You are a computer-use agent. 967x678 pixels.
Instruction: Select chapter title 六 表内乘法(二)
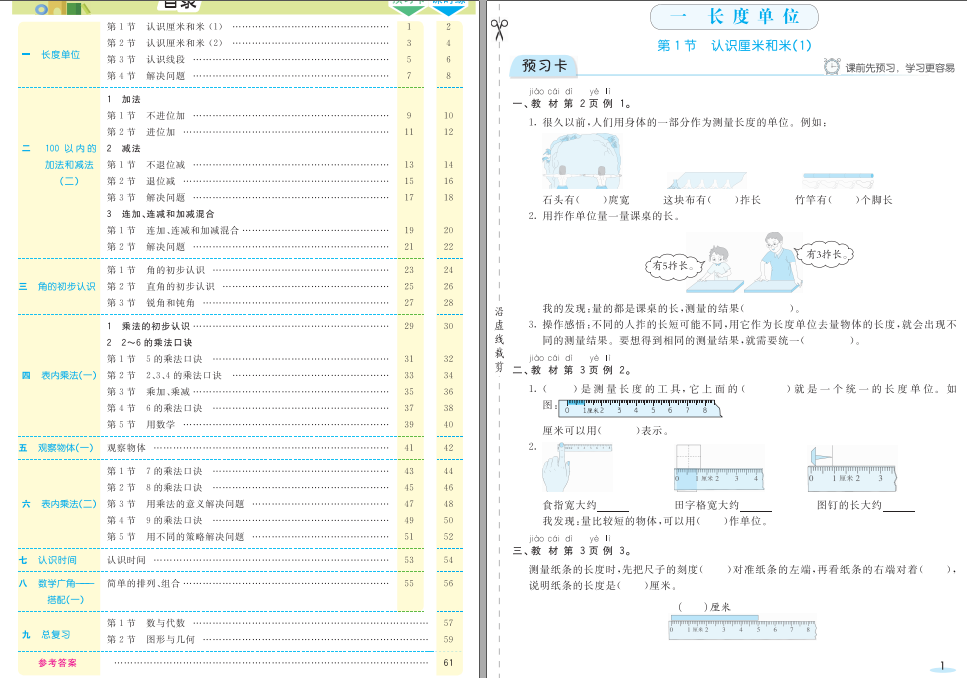(x=59, y=504)
